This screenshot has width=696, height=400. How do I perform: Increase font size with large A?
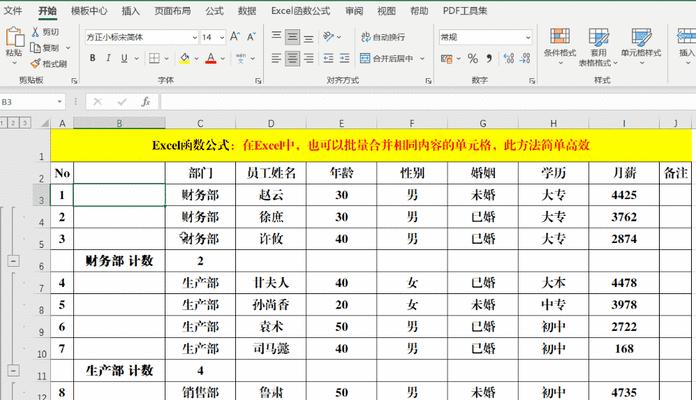235,37
